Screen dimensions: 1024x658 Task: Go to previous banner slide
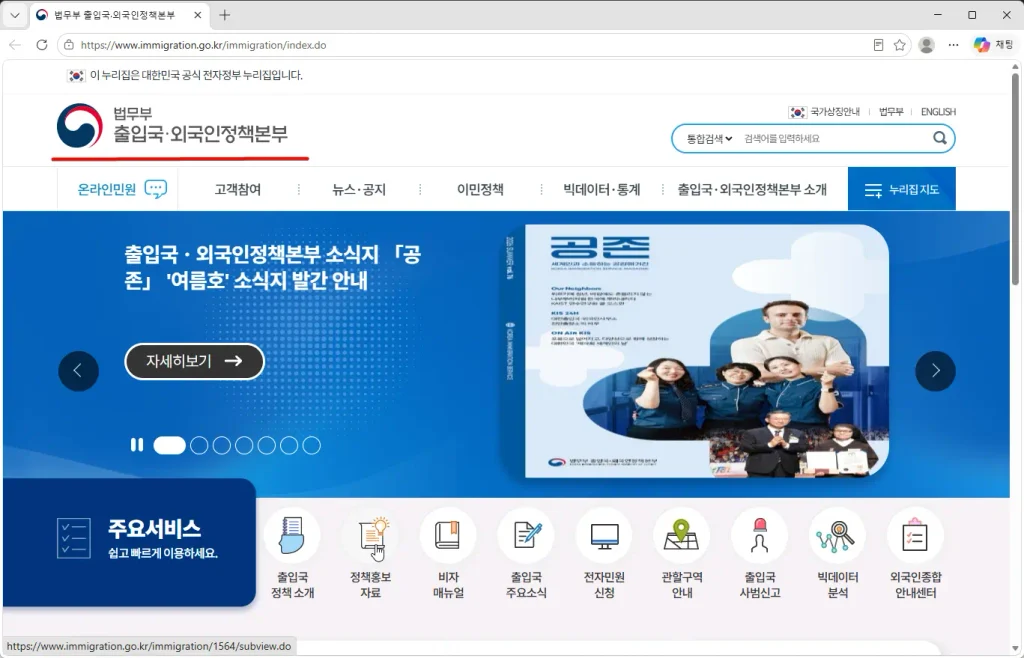(x=78, y=371)
